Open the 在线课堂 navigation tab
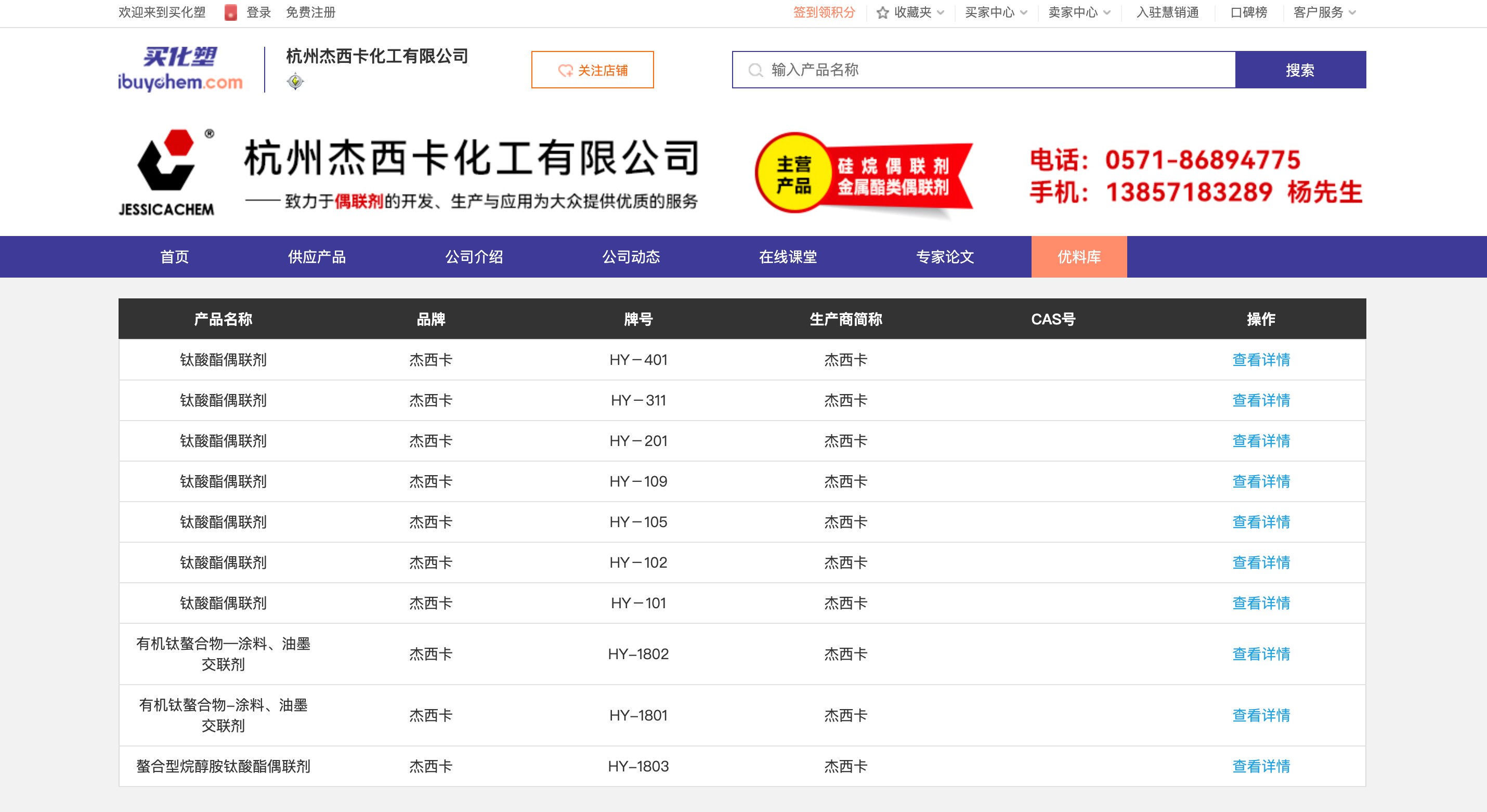This screenshot has width=1487, height=812. pyautogui.click(x=788, y=257)
